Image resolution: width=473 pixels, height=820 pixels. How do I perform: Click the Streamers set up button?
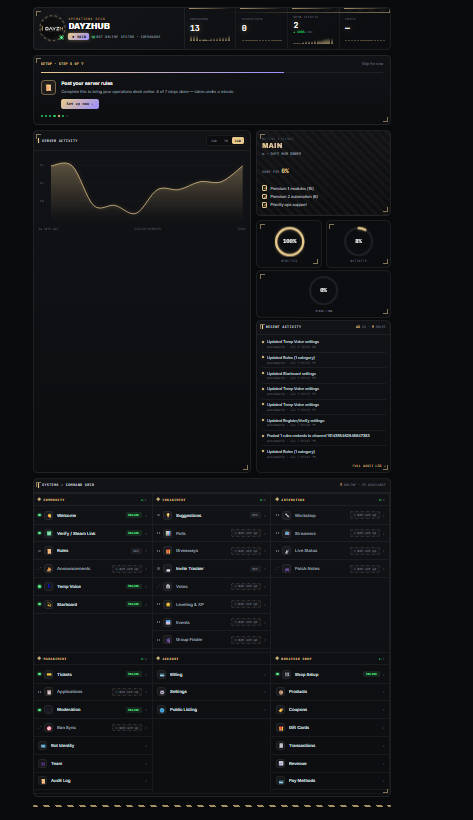(365, 533)
